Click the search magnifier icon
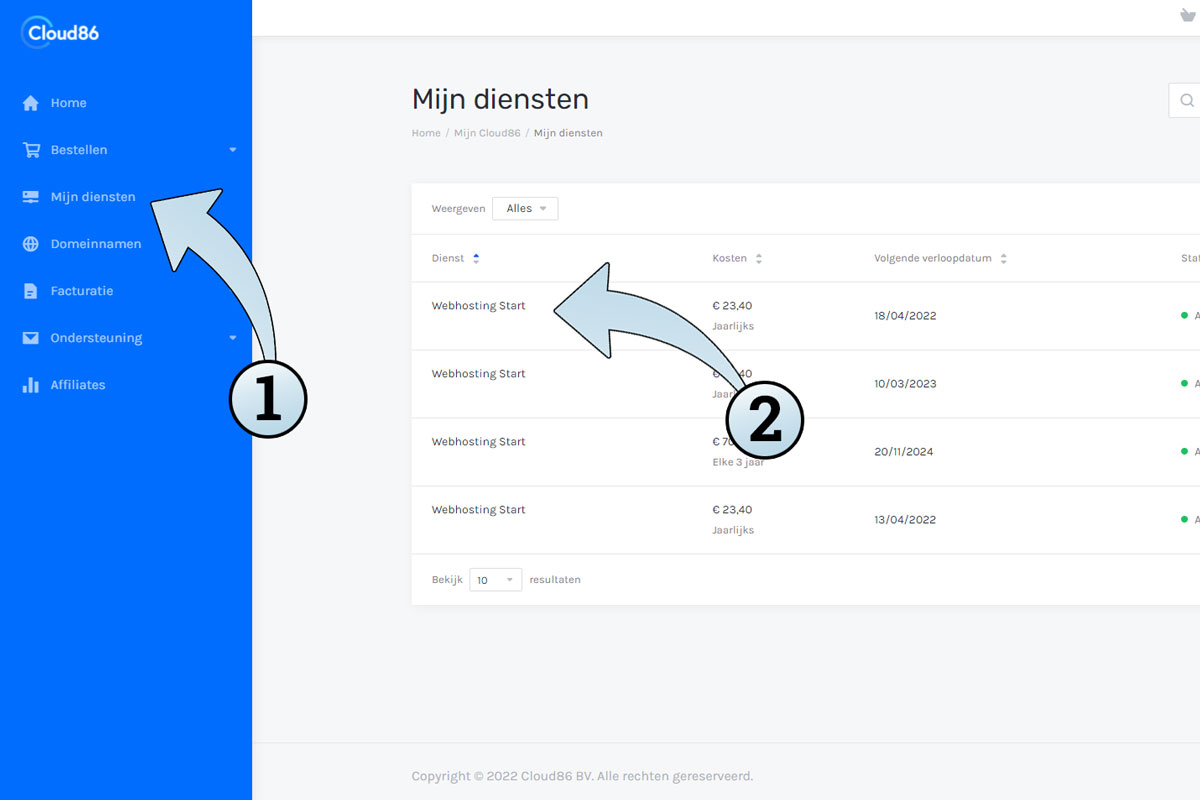This screenshot has height=800, width=1200. [x=1187, y=100]
